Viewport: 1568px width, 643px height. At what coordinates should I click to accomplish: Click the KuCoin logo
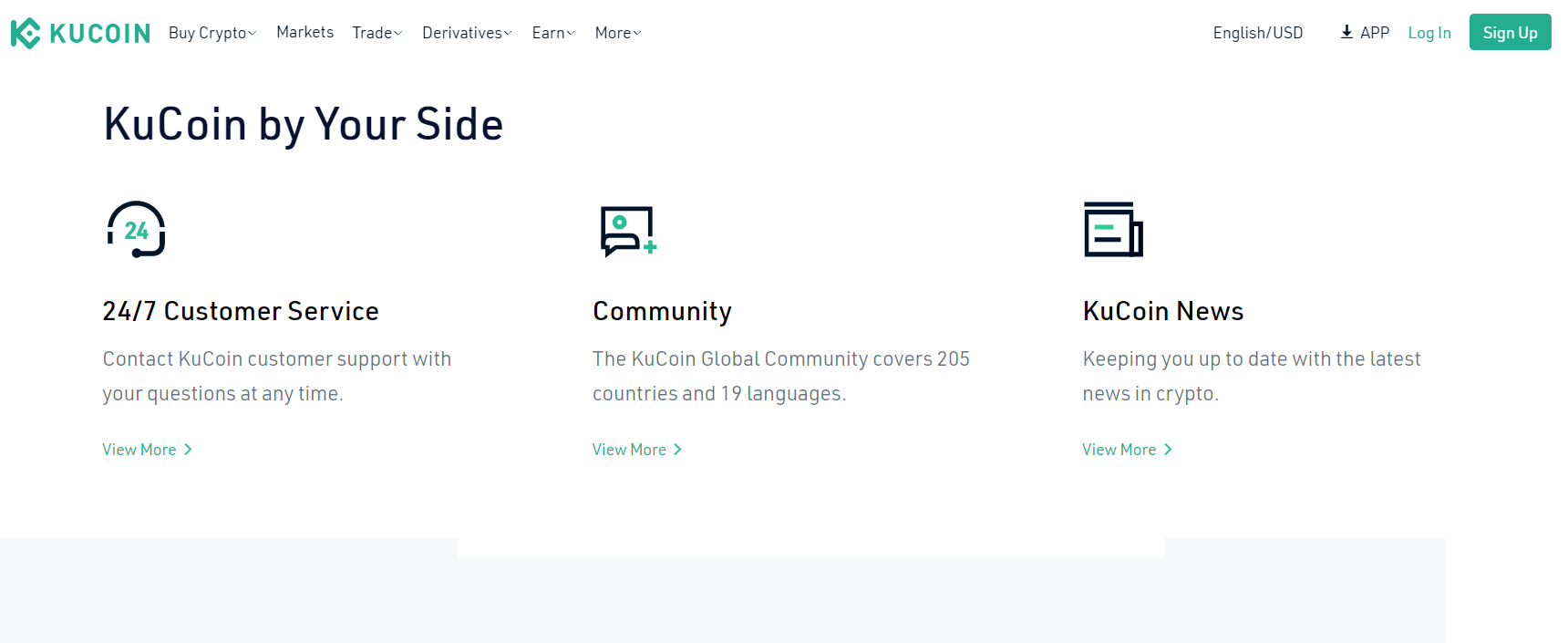80,33
